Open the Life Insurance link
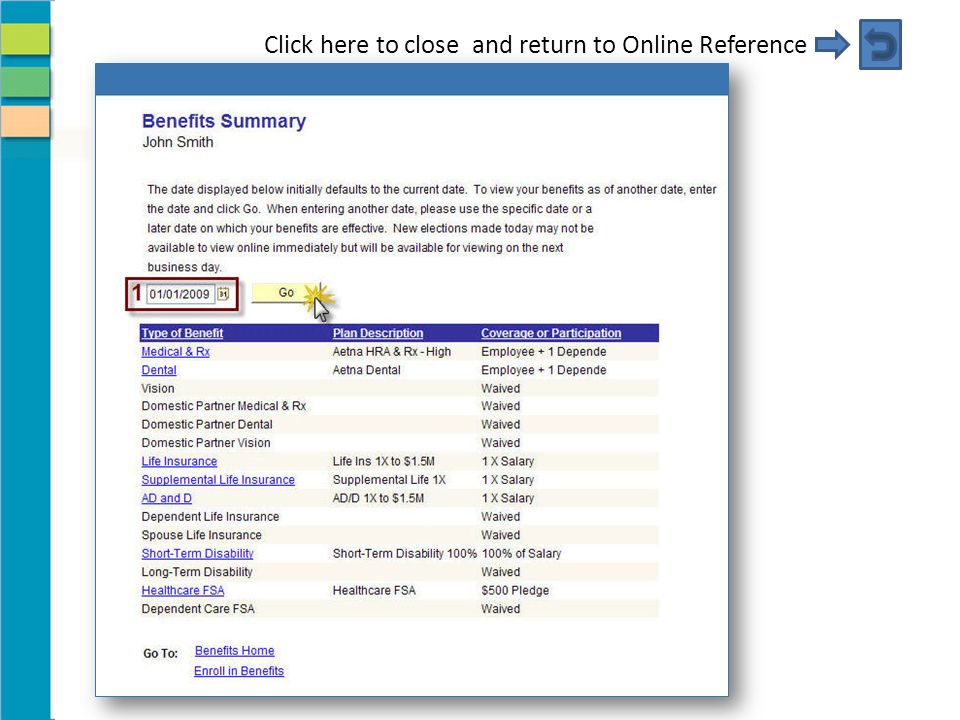Screen dimensions: 960x720 click(x=179, y=461)
